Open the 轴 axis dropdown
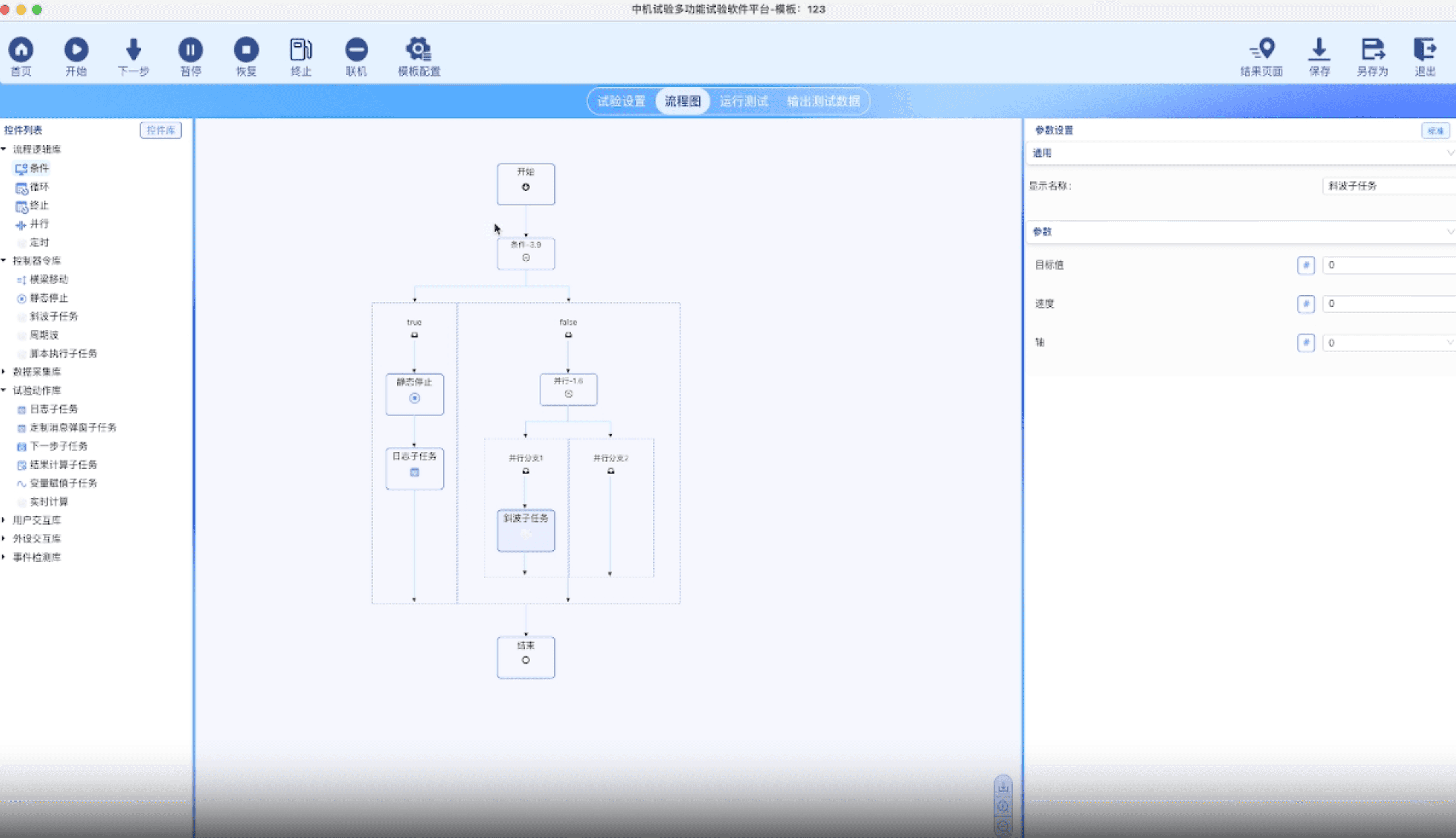Image resolution: width=1456 pixels, height=838 pixels. (x=1389, y=343)
